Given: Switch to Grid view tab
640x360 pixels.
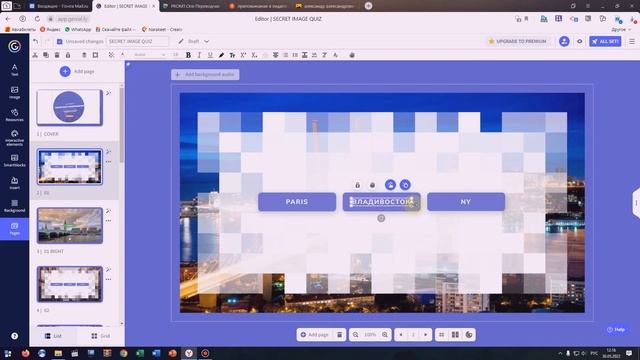Looking at the screenshot, I should pos(100,336).
